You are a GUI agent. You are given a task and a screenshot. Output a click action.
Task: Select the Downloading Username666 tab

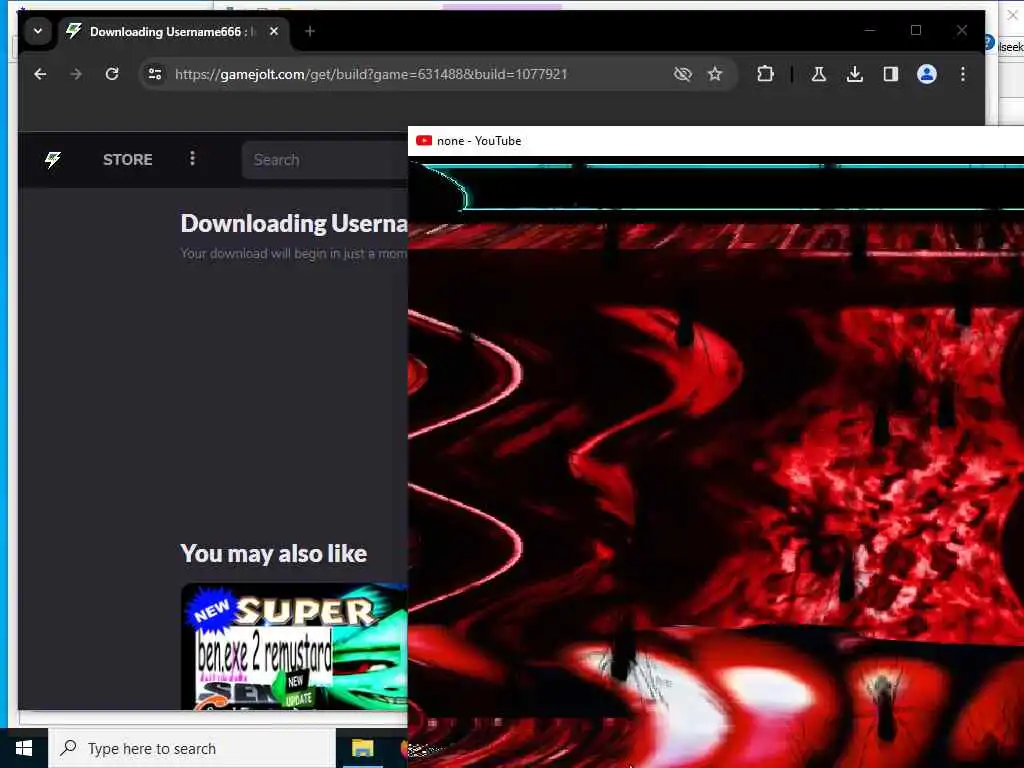point(174,31)
